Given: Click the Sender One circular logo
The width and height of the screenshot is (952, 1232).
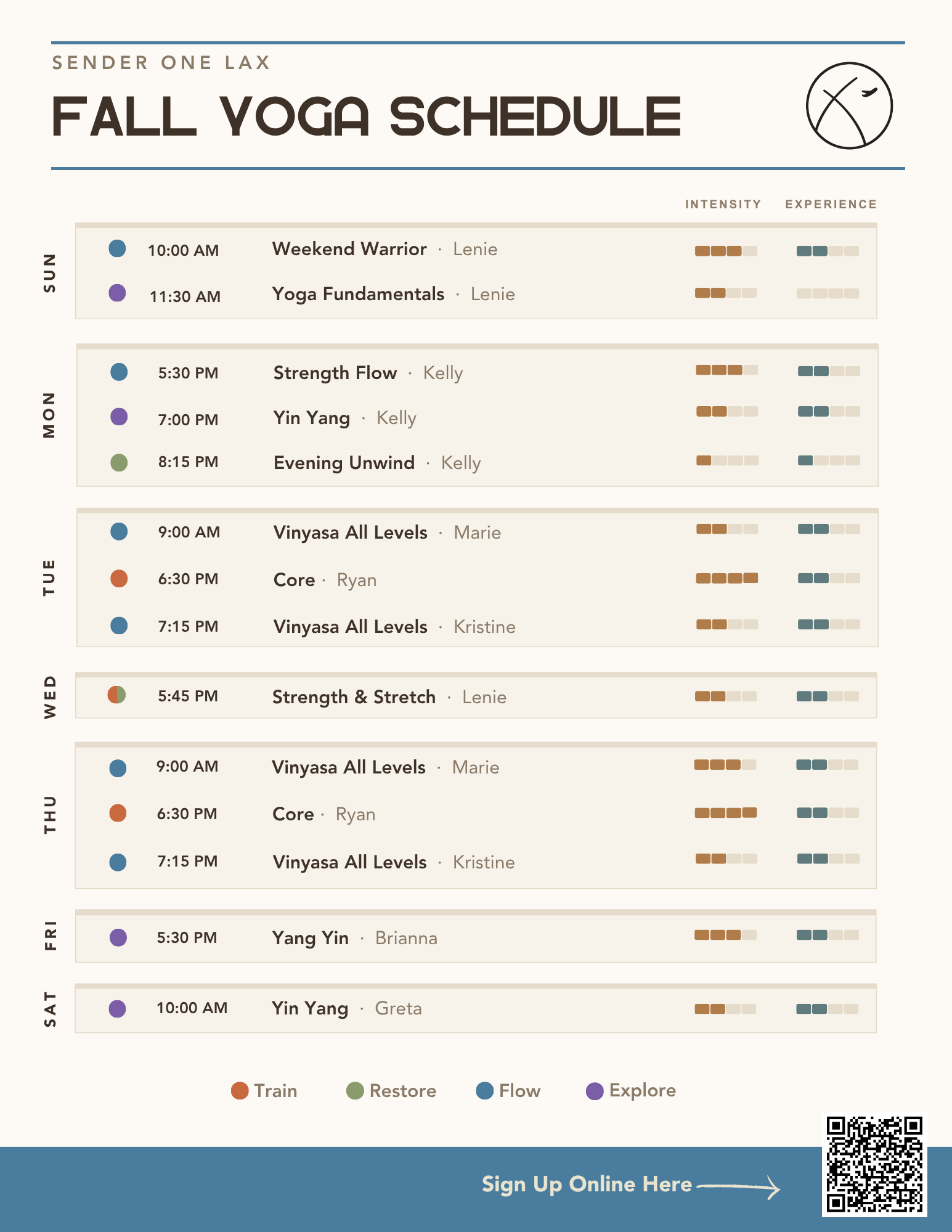Looking at the screenshot, I should click(x=849, y=105).
